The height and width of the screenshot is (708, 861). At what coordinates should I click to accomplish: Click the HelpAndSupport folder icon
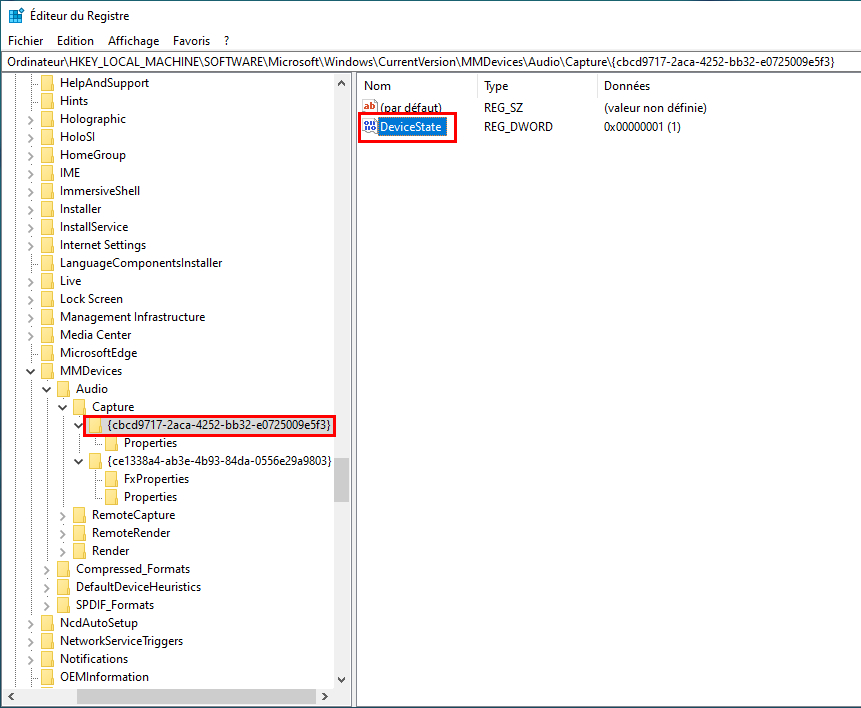(x=47, y=83)
